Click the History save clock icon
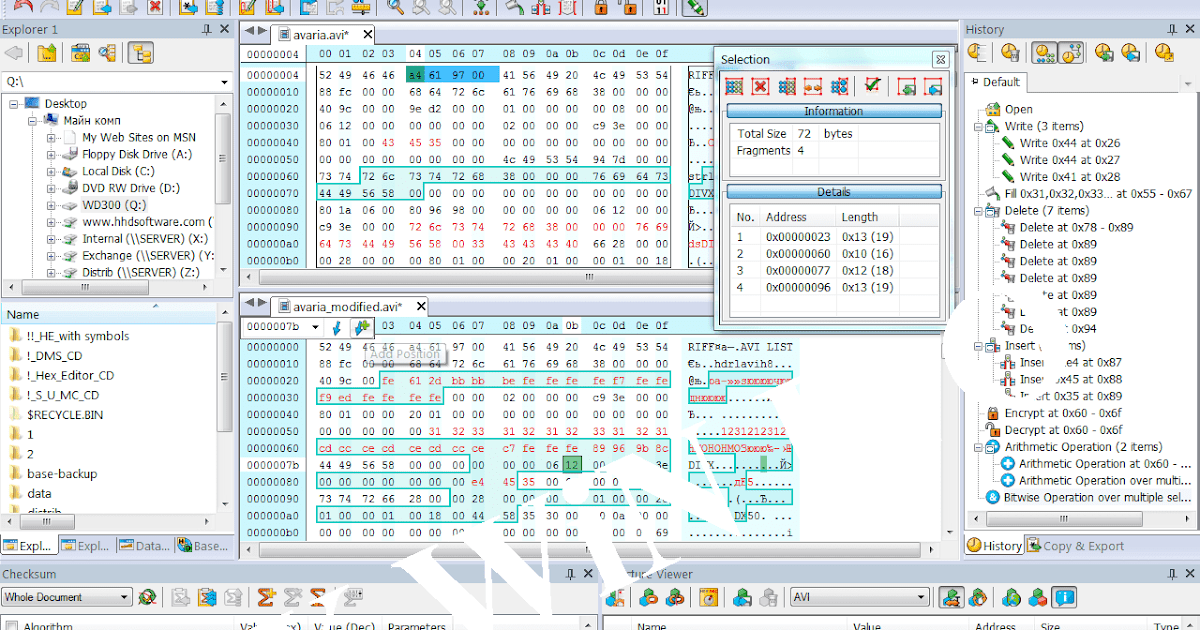The width and height of the screenshot is (1200, 630). tap(1131, 53)
